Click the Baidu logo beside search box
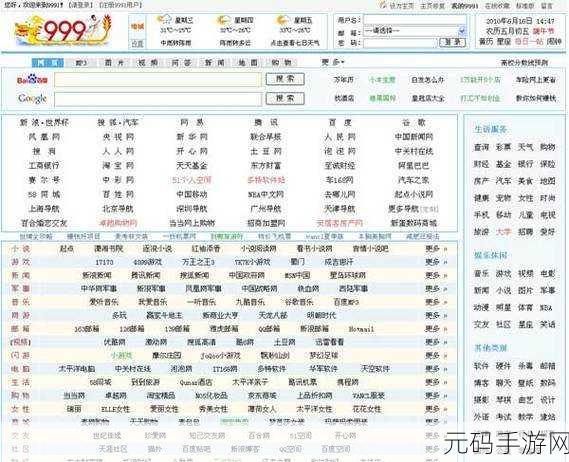 [32, 79]
